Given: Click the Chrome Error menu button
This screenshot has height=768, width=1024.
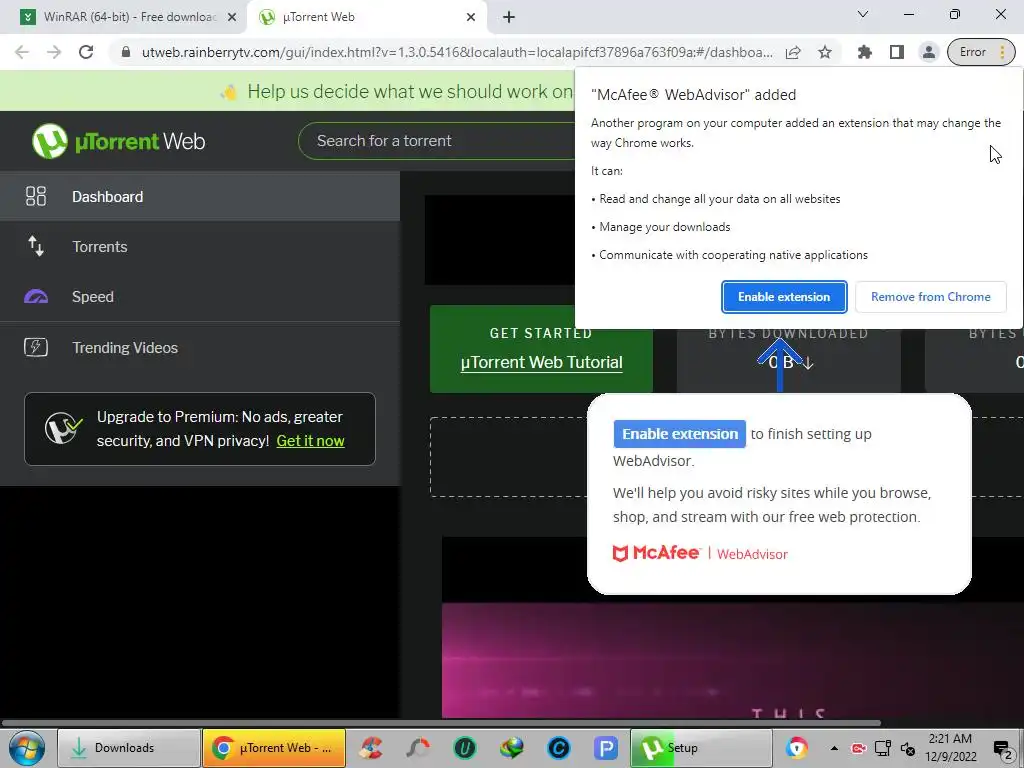Looking at the screenshot, I should (981, 52).
